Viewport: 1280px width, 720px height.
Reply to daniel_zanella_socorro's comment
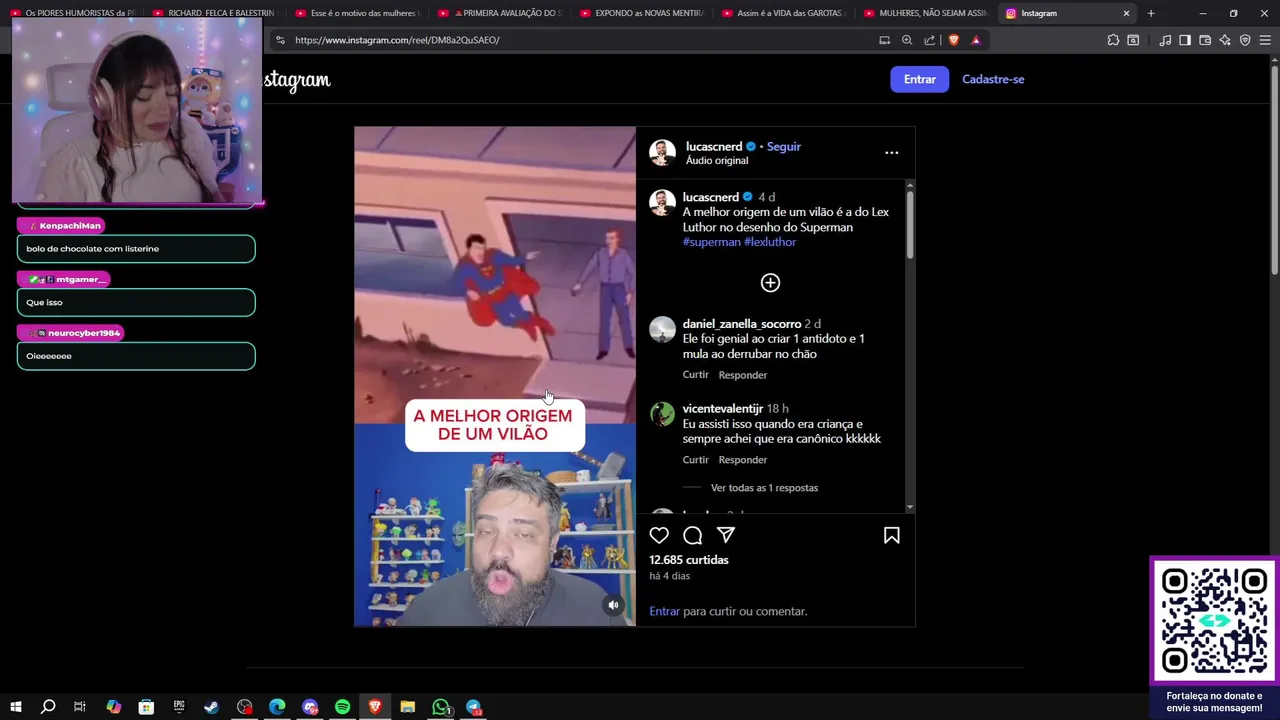click(x=743, y=375)
